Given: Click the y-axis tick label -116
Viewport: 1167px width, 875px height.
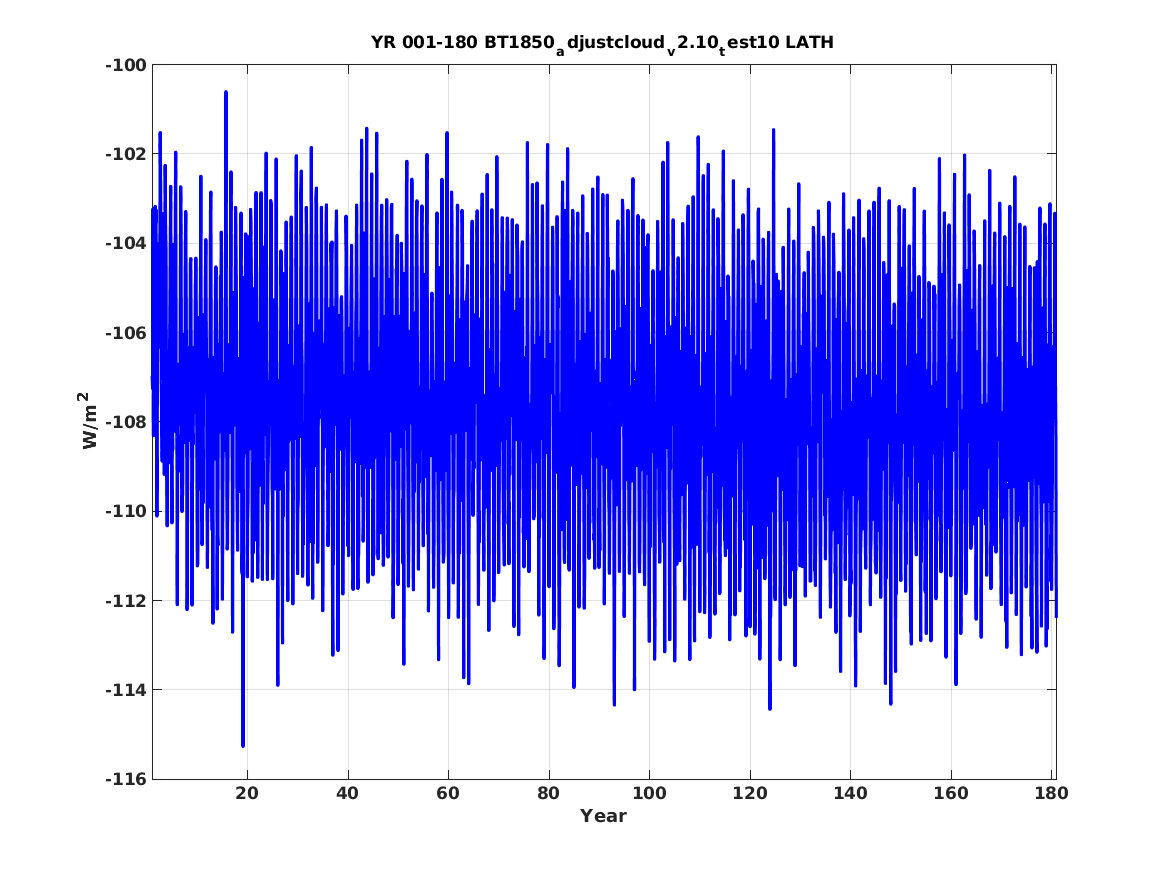Looking at the screenshot, I should pyautogui.click(x=126, y=779).
